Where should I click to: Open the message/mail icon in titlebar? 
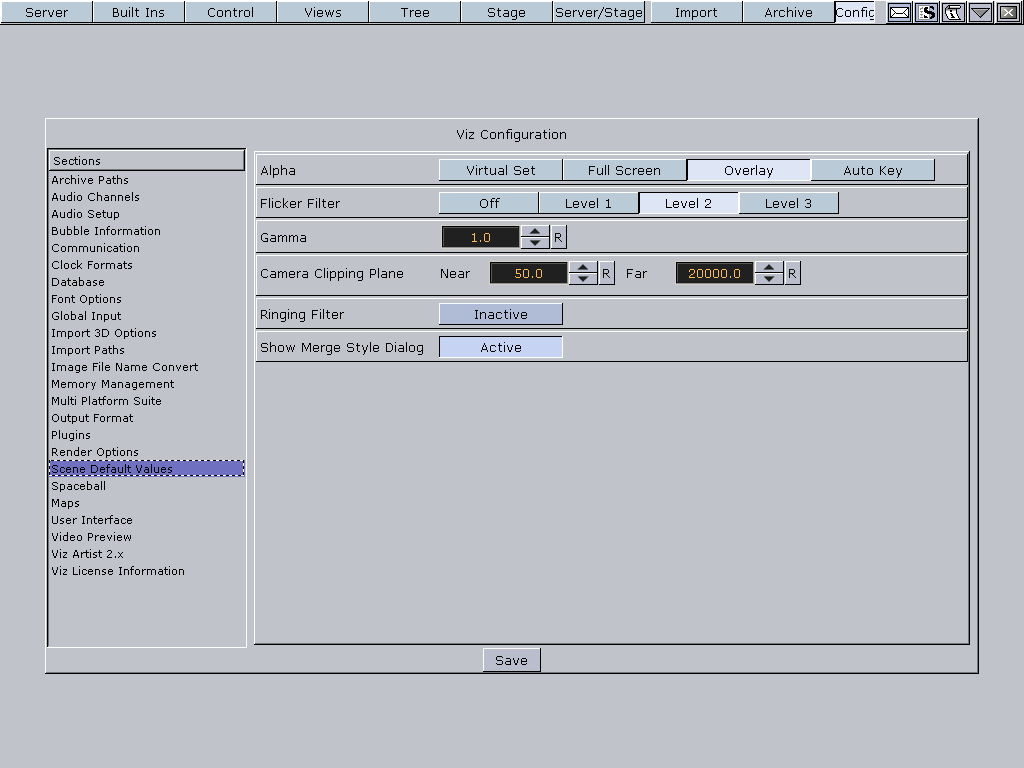(x=899, y=13)
